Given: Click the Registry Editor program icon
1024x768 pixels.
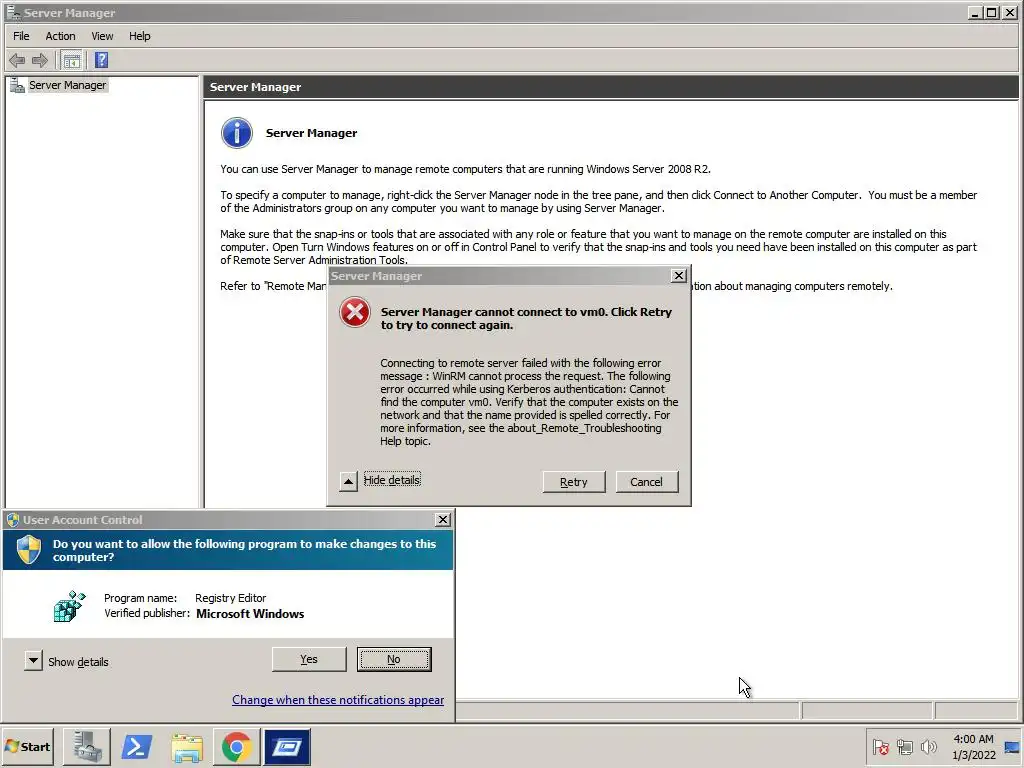Looking at the screenshot, I should [x=69, y=606].
